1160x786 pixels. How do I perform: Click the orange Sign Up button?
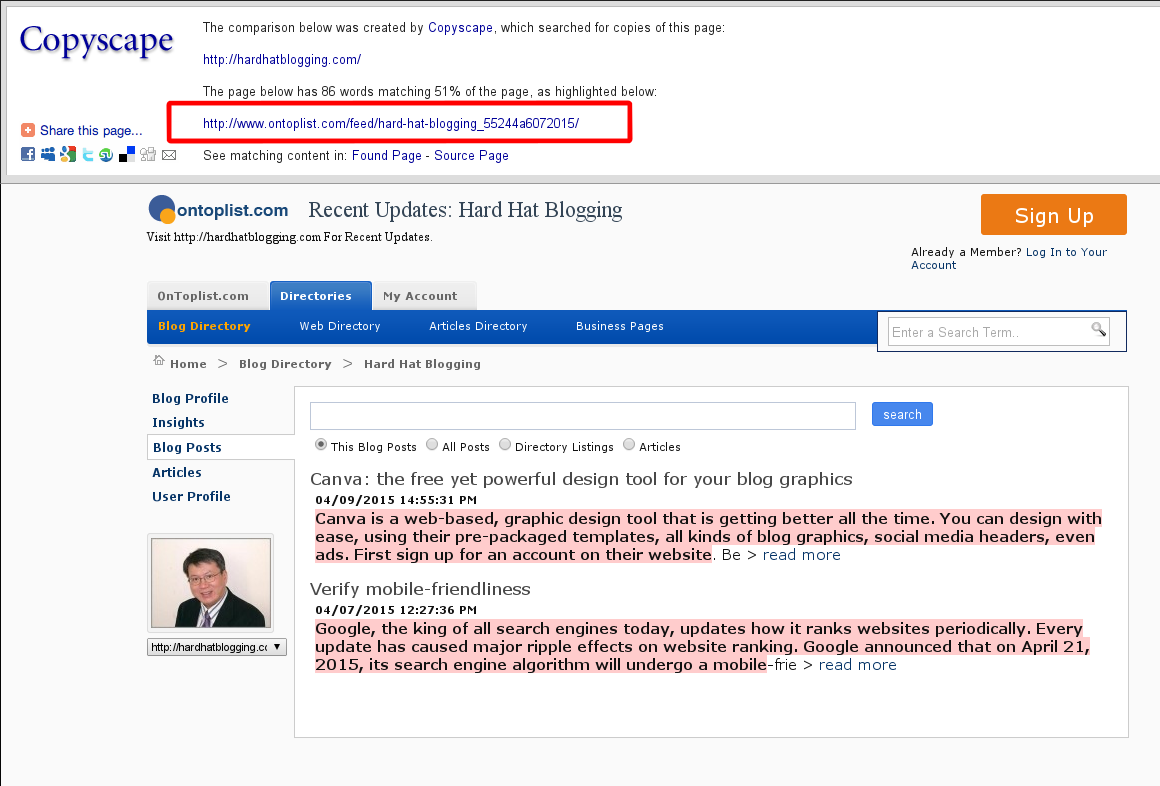click(1053, 215)
